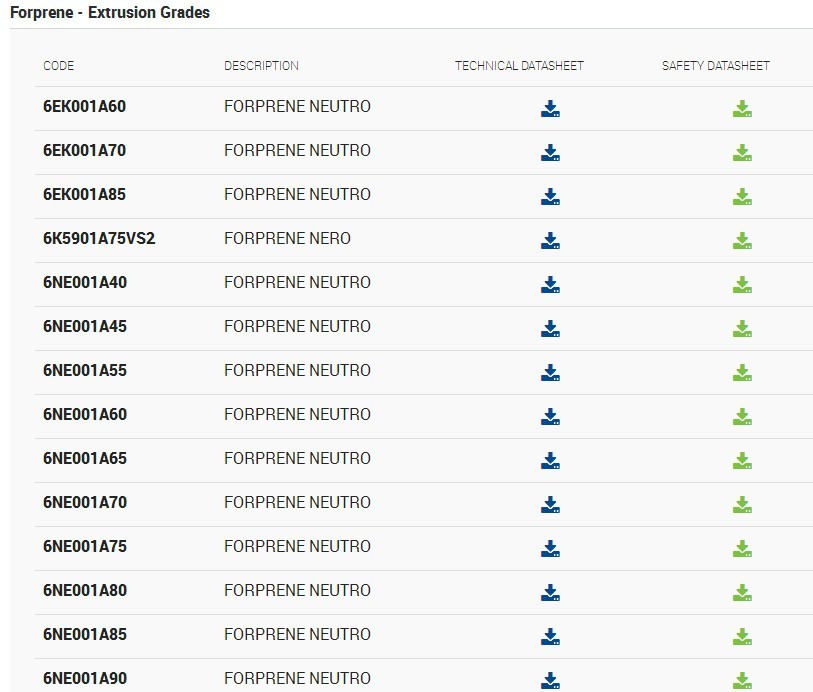Download technical datasheet for 6NE001A40

tap(550, 285)
